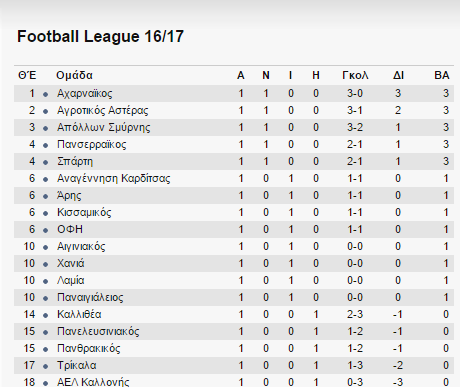The height and width of the screenshot is (387, 460).
Task: Open the Αχαρναϊκός team link
Action: 85,94
